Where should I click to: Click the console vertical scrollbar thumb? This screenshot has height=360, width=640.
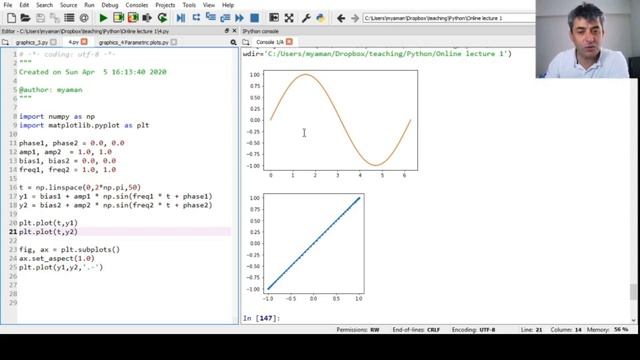[x=633, y=291]
